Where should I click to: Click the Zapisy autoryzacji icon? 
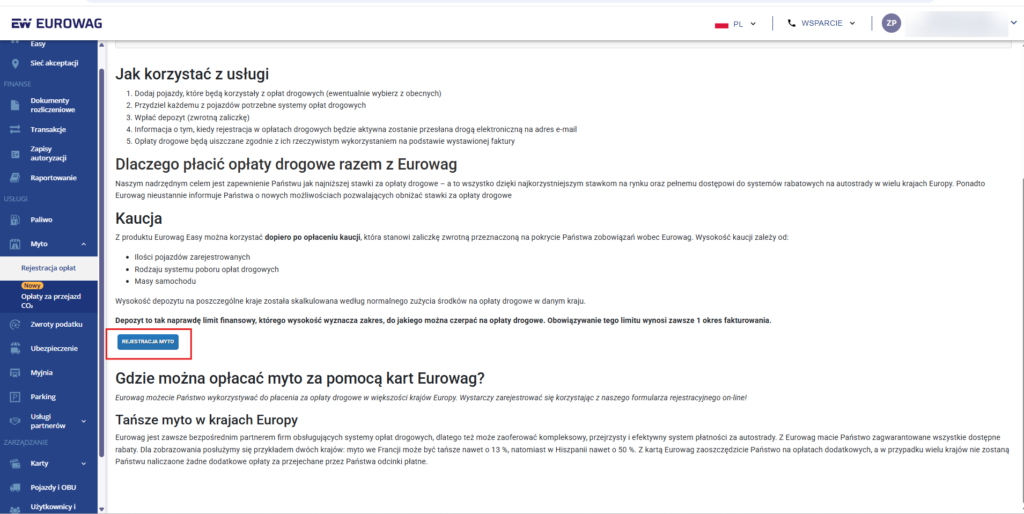pos(15,153)
